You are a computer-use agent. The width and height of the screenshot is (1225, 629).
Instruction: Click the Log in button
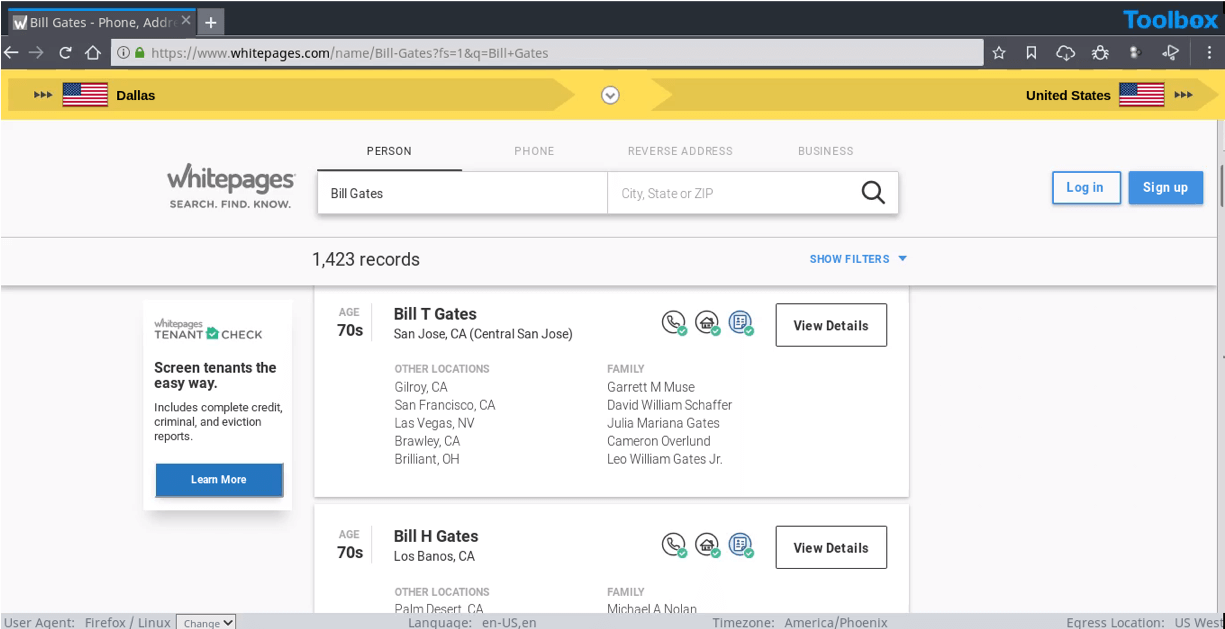point(1085,187)
